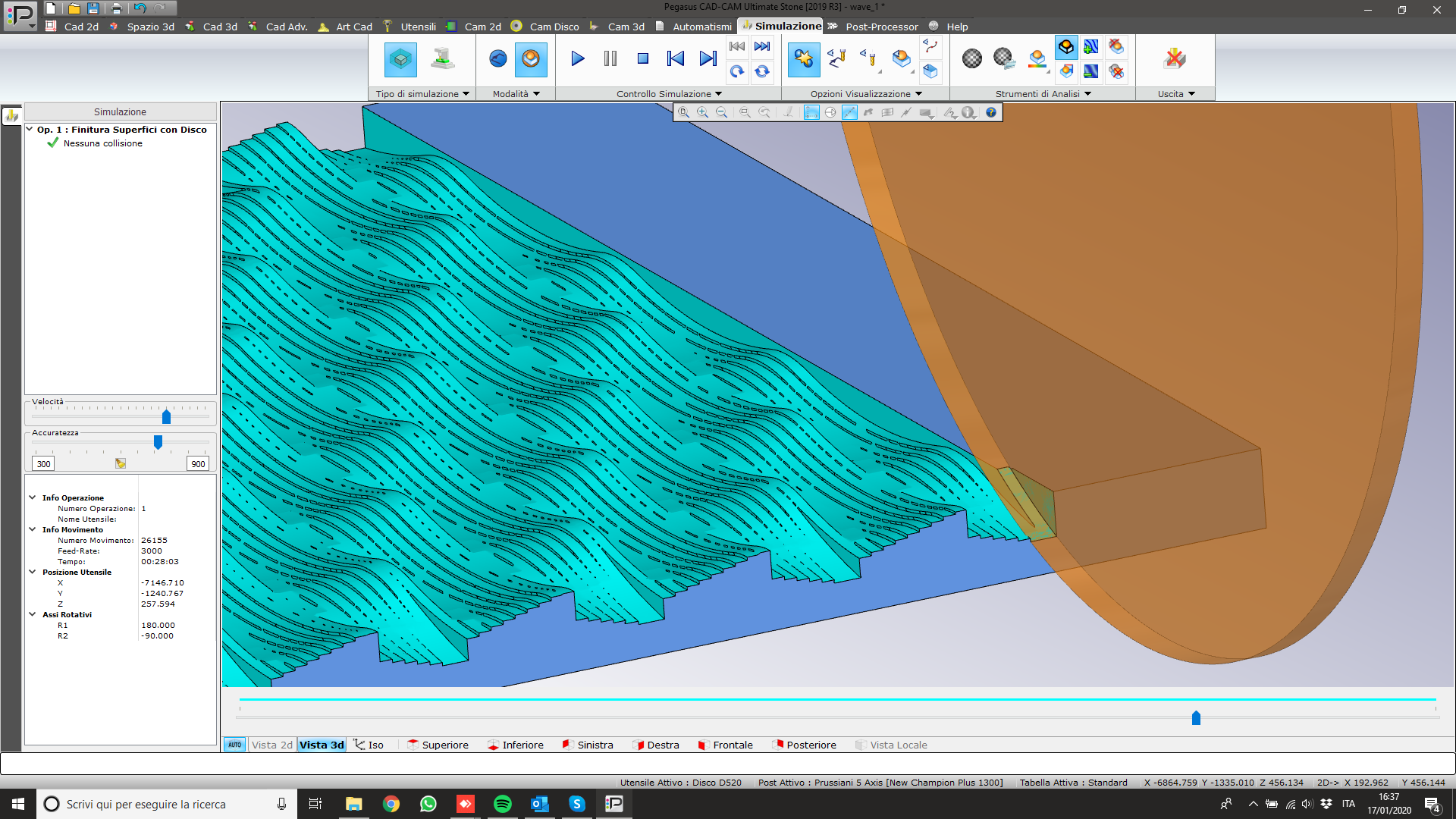
Task: Open the Controllo Simulazione dropdown
Action: click(x=670, y=94)
